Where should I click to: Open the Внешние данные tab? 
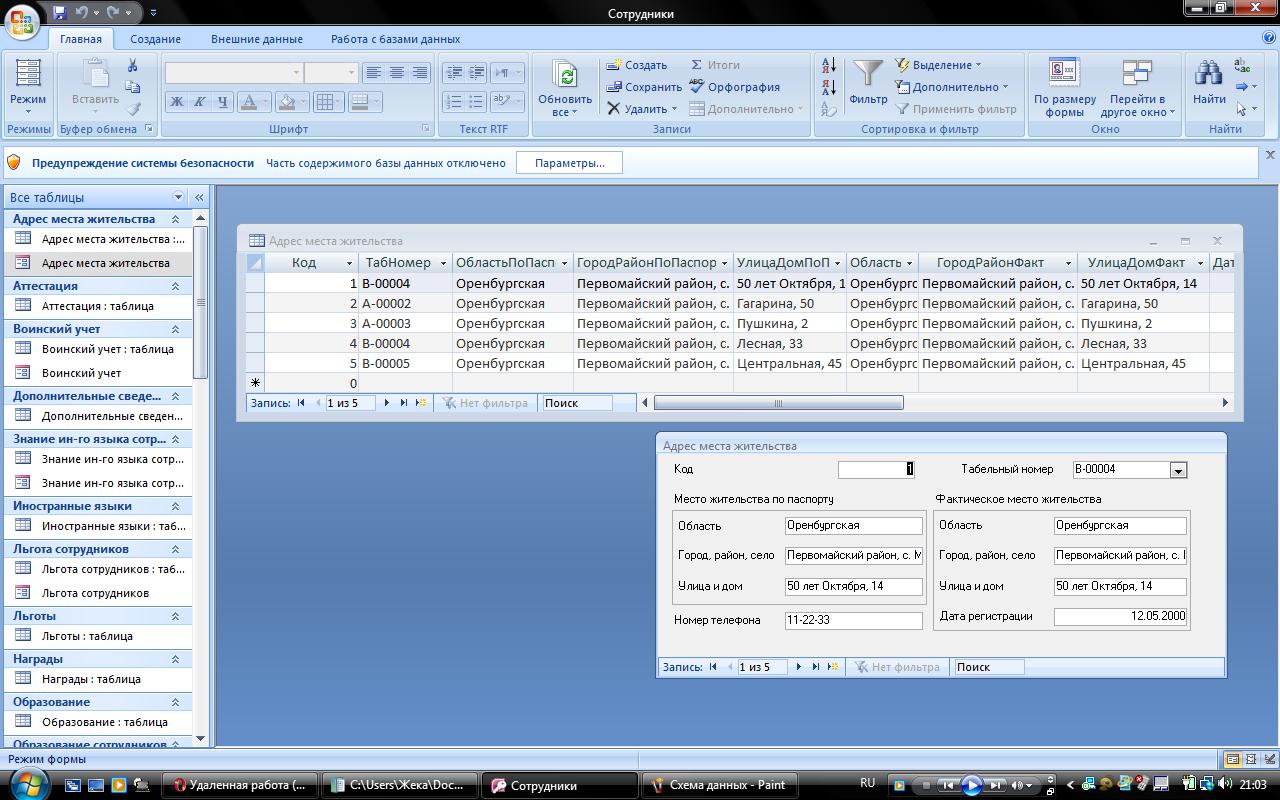pyautogui.click(x=257, y=39)
